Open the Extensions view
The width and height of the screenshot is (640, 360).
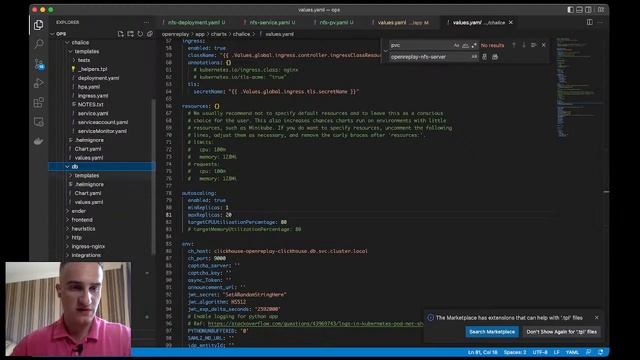(x=39, y=102)
